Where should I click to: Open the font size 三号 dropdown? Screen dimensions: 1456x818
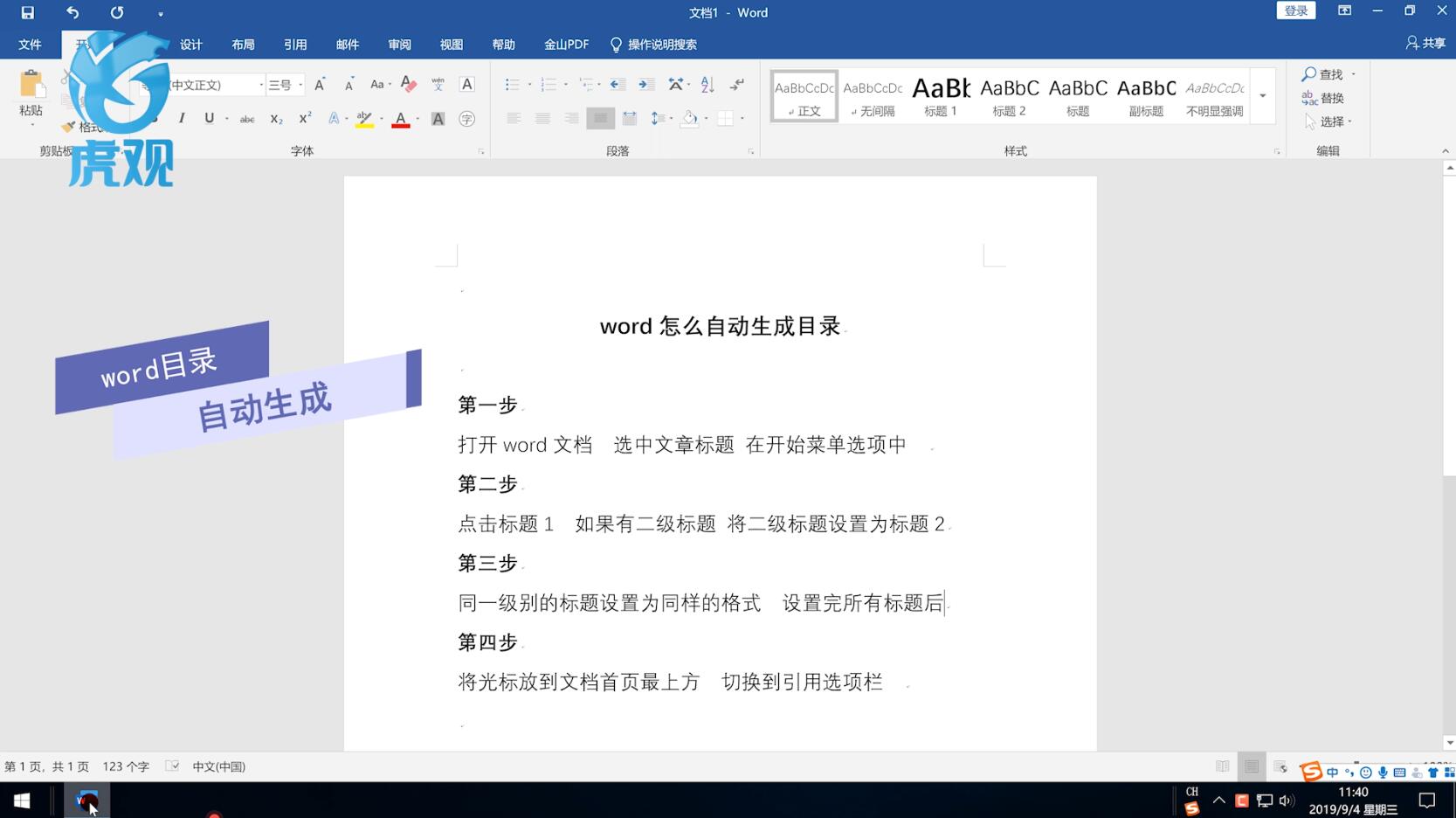coord(300,85)
